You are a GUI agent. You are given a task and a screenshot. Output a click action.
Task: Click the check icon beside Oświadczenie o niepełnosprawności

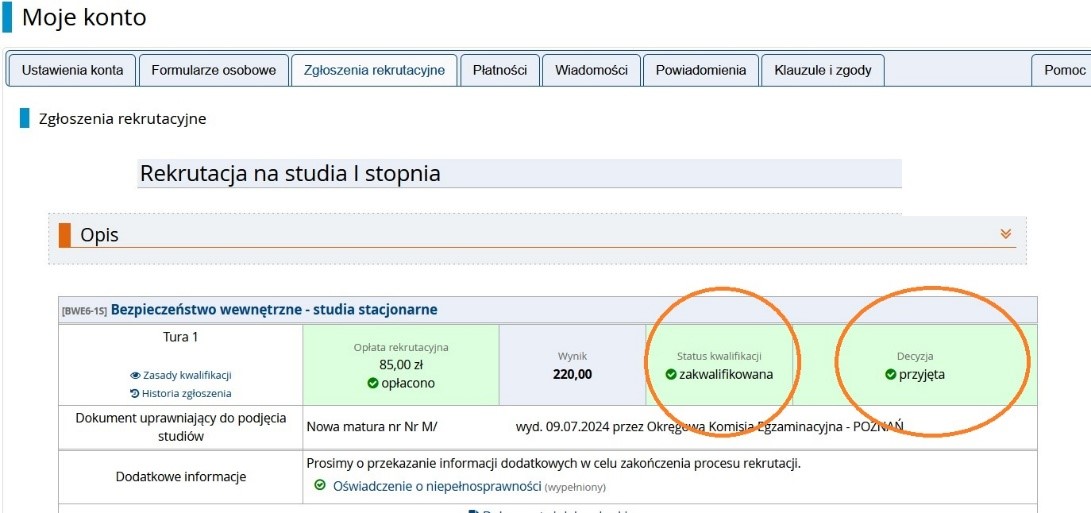pos(320,486)
